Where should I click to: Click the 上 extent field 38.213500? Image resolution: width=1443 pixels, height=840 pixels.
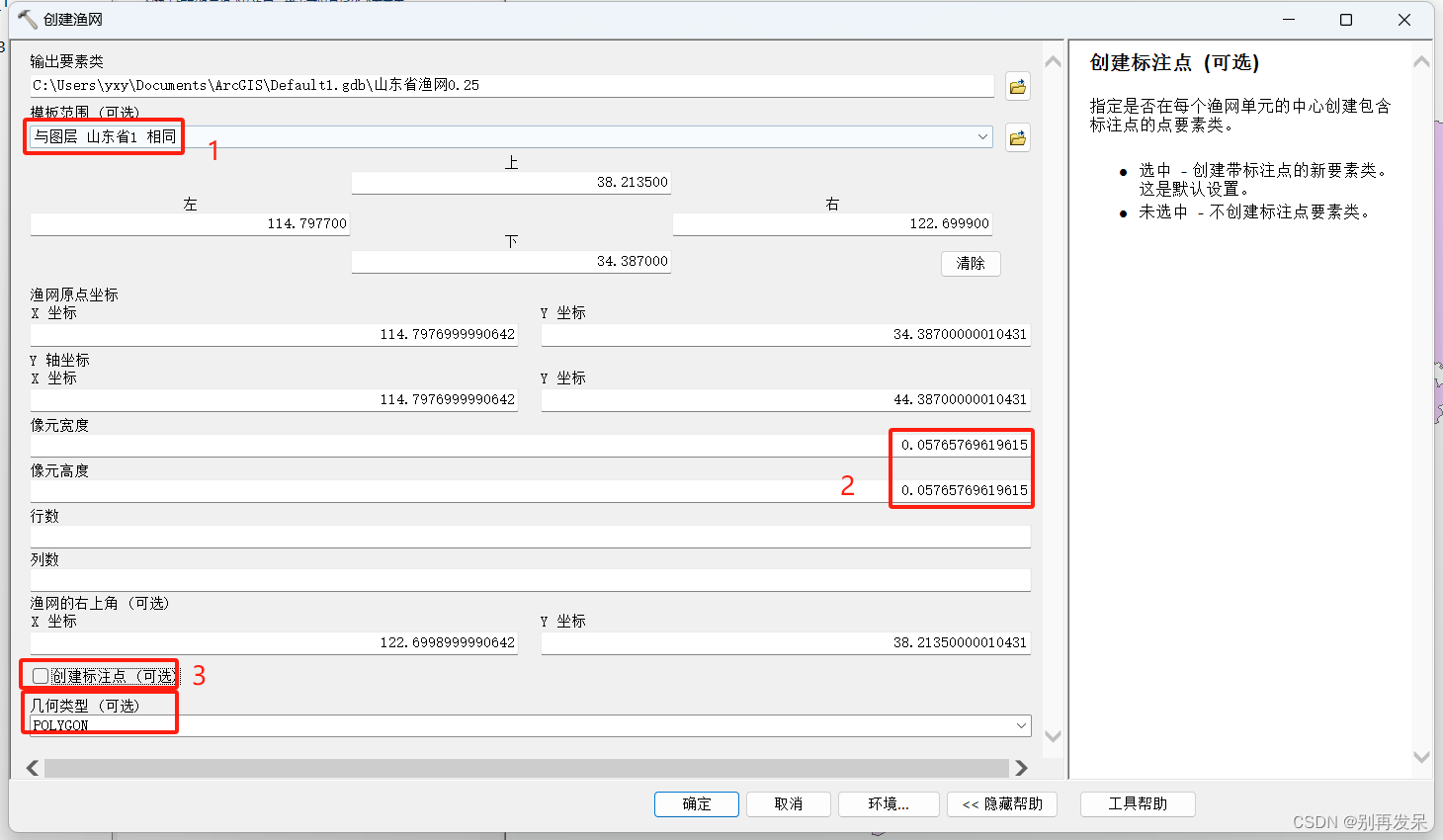[511, 182]
